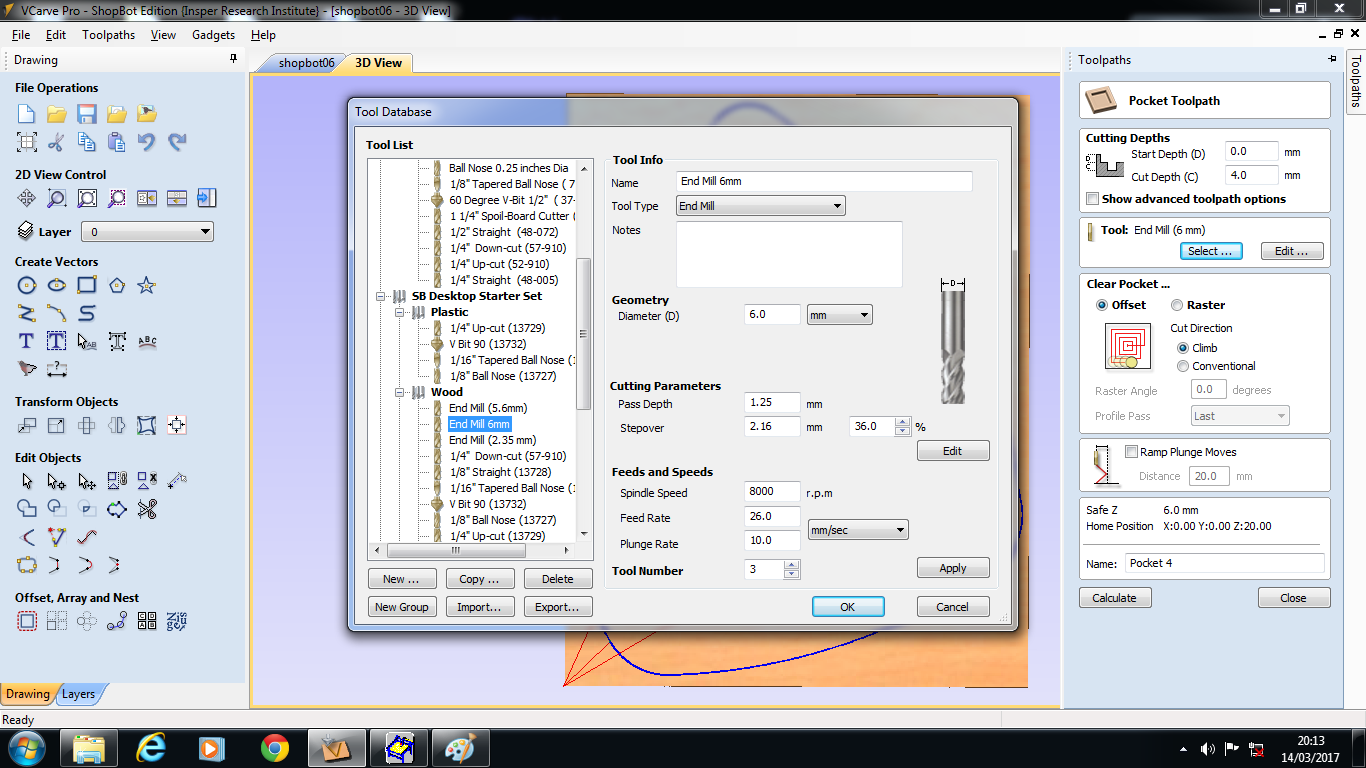Screen dimensions: 1366x768
Task: Click the Undo arrow icon
Action: coord(147,142)
